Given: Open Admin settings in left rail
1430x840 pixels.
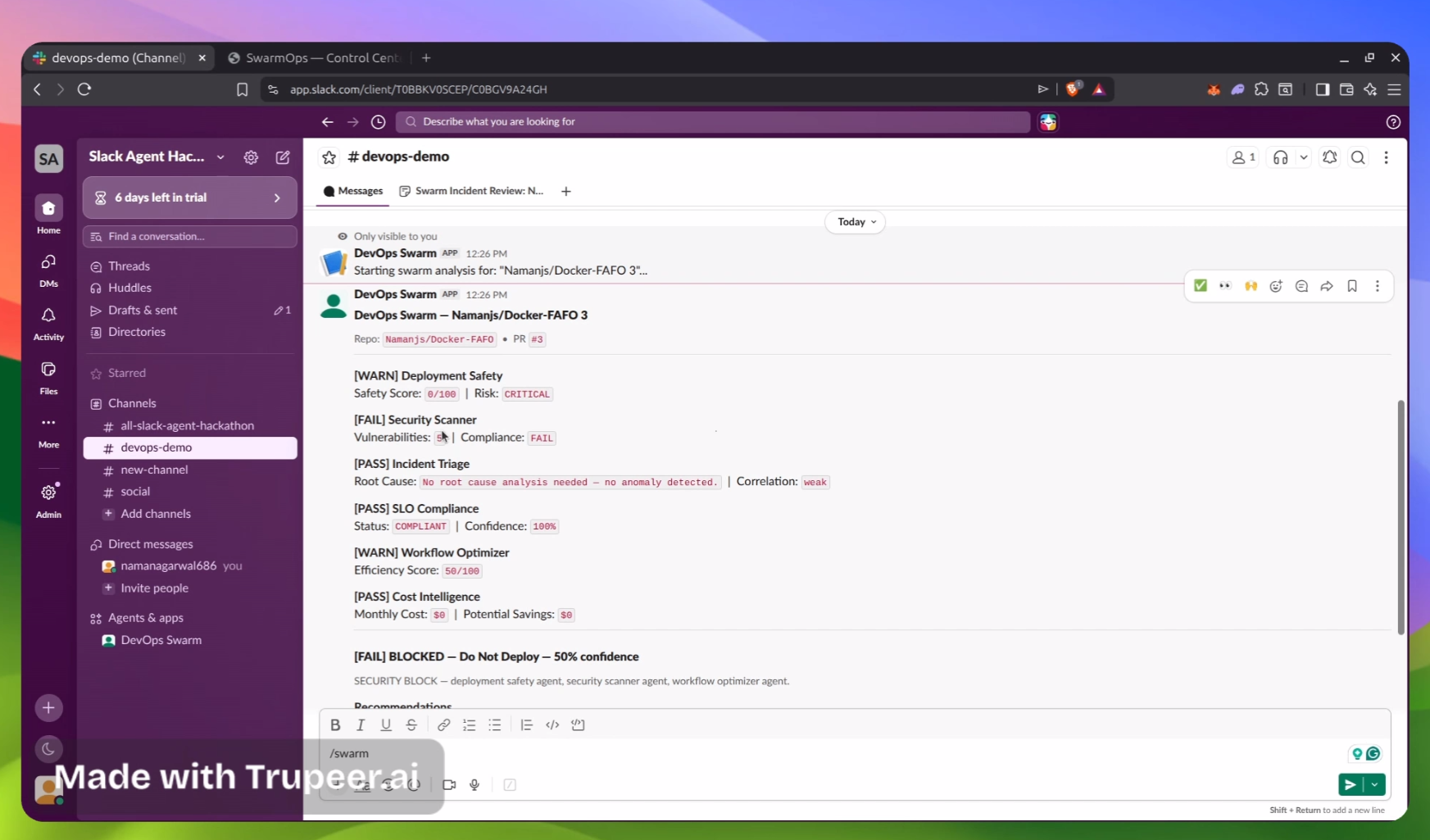Looking at the screenshot, I should [x=48, y=500].
